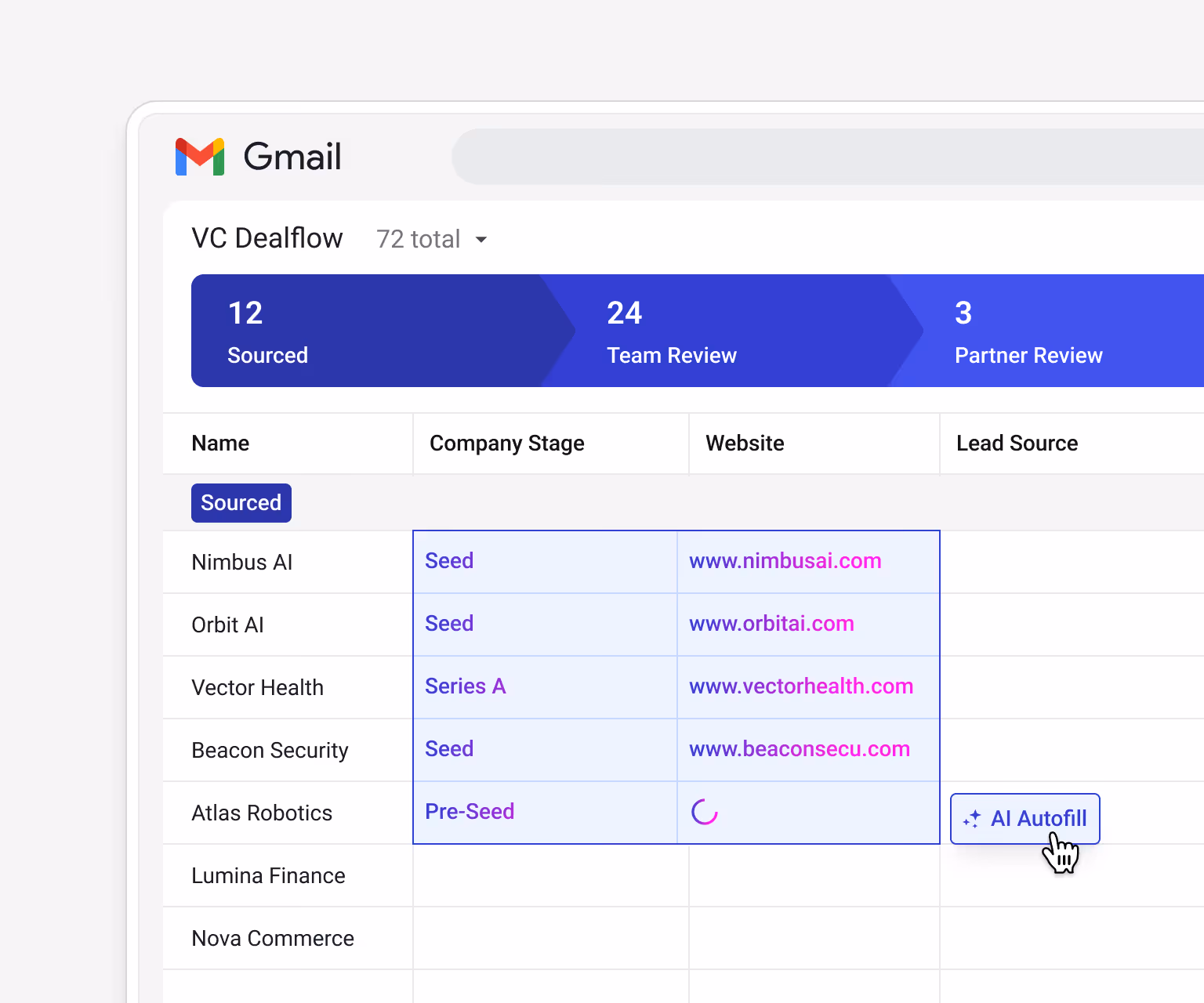Image resolution: width=1204 pixels, height=1003 pixels.
Task: Click the AI Autofill button
Action: tap(1025, 819)
